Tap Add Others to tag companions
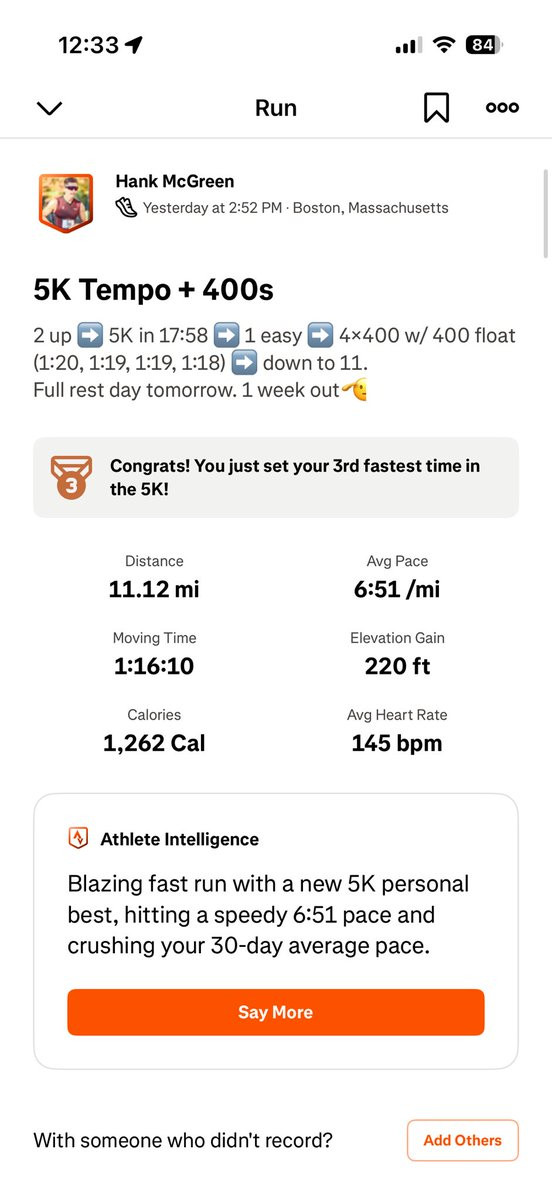 click(x=463, y=1140)
